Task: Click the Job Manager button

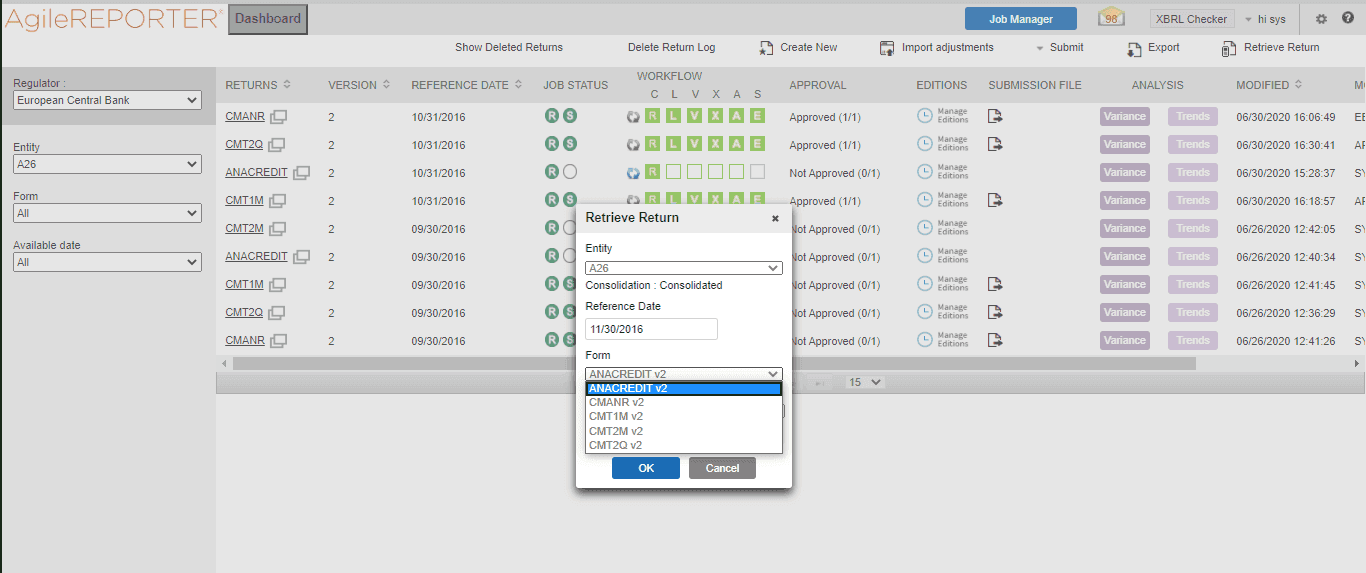Action: click(x=1021, y=19)
